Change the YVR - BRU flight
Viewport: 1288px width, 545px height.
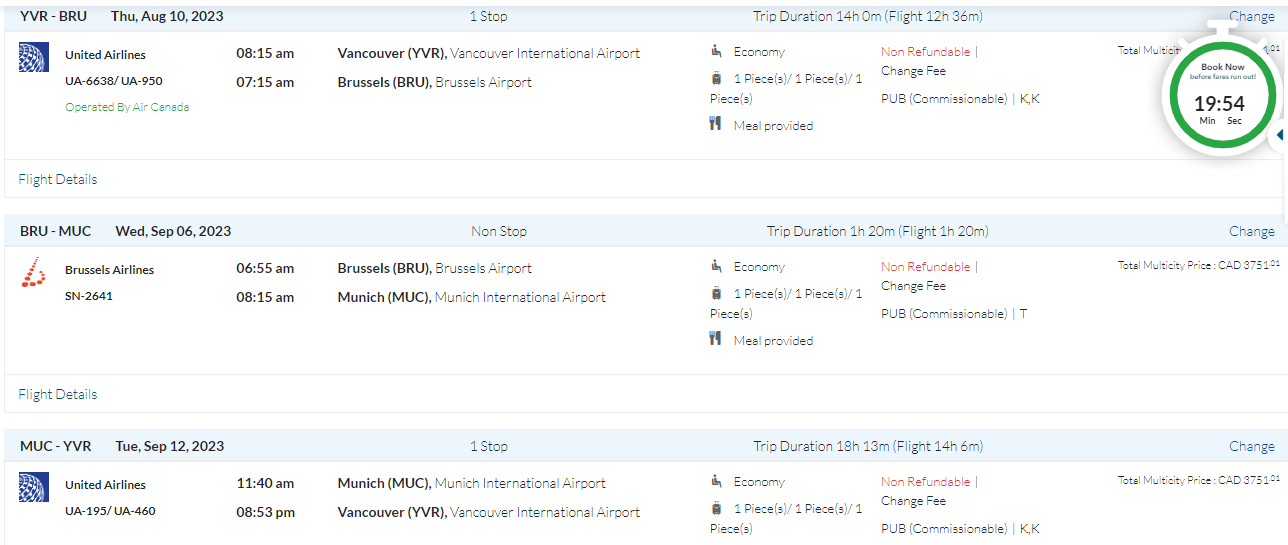(x=1251, y=16)
